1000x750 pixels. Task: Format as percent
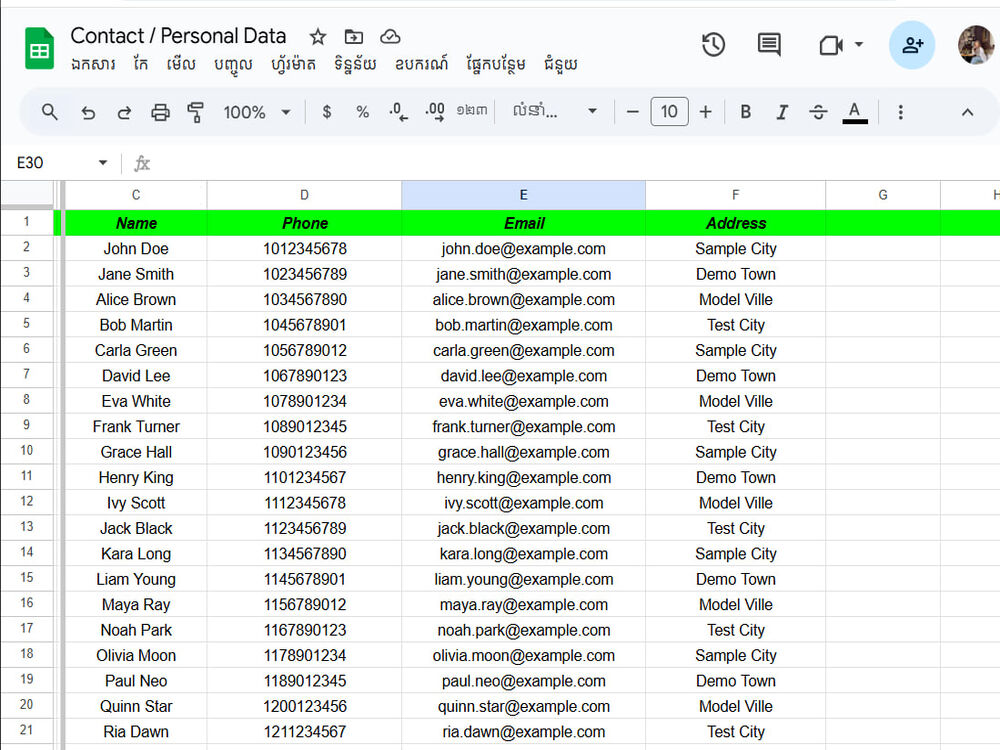(x=362, y=112)
